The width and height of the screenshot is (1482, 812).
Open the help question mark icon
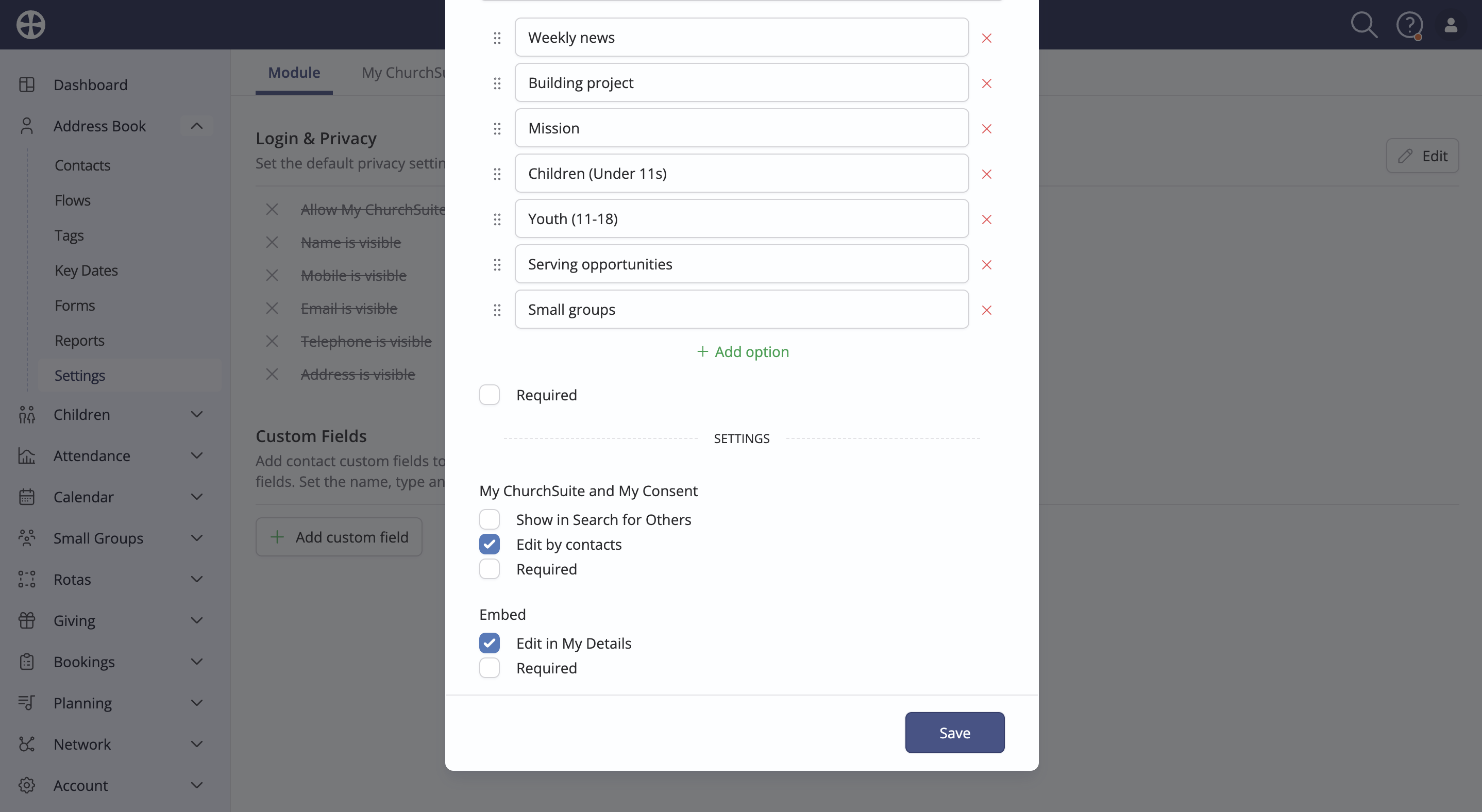[1409, 25]
